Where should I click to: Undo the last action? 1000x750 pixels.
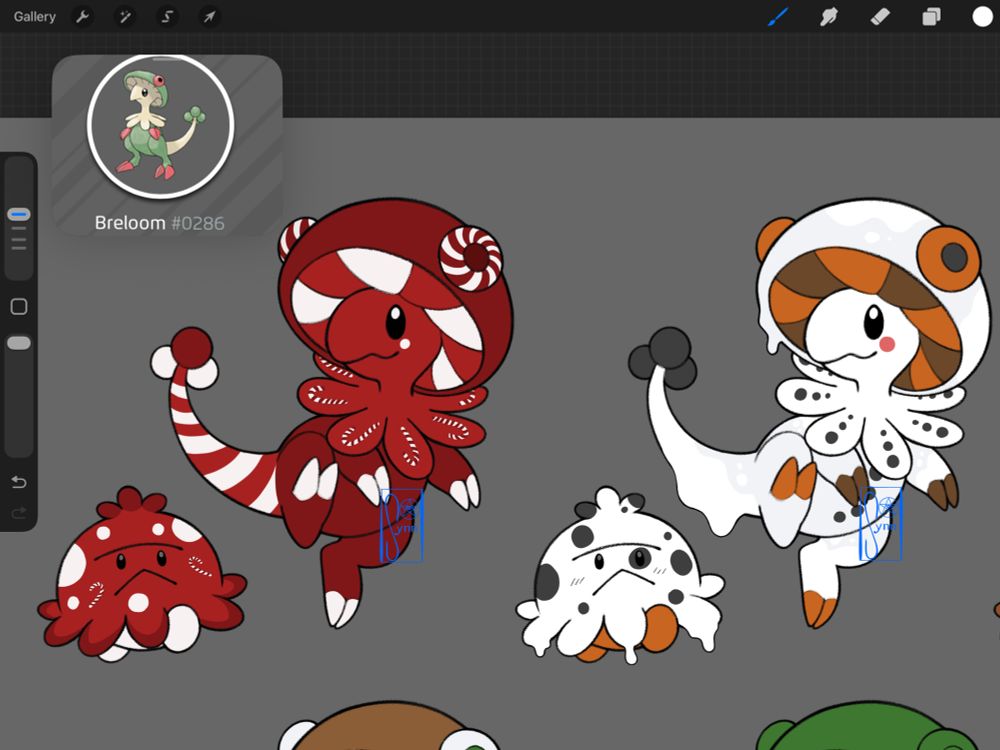(18, 482)
